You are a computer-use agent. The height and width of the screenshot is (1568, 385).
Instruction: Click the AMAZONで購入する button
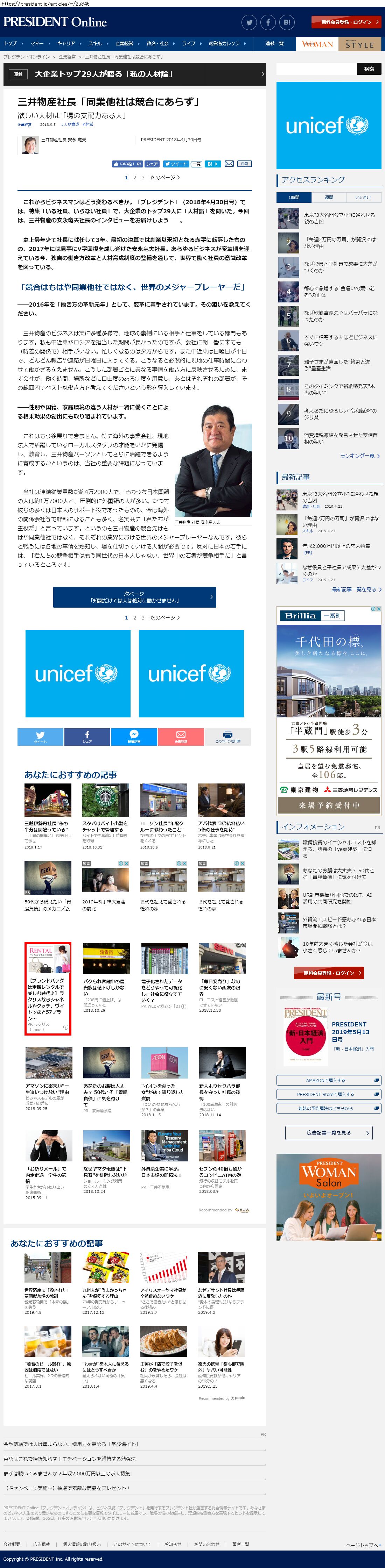pos(329,1080)
